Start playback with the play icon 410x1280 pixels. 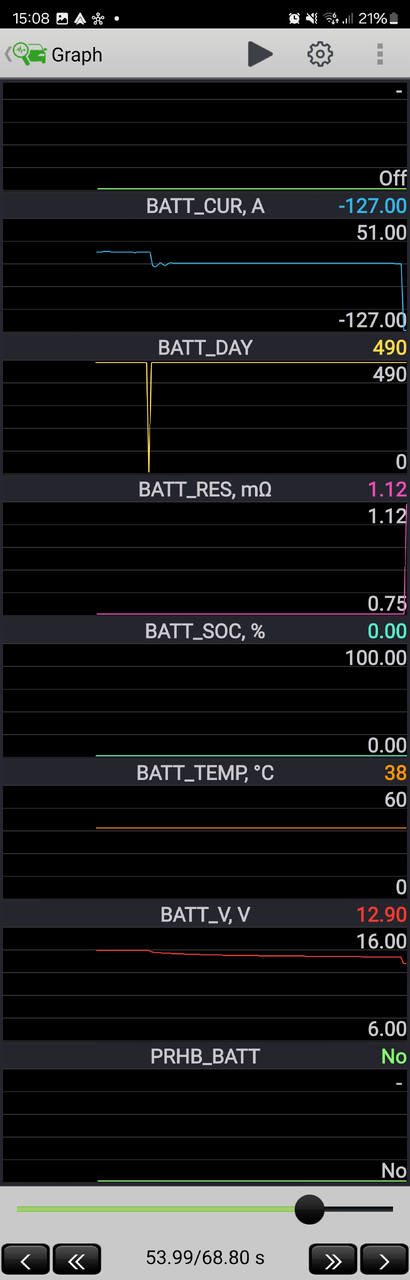[260, 54]
